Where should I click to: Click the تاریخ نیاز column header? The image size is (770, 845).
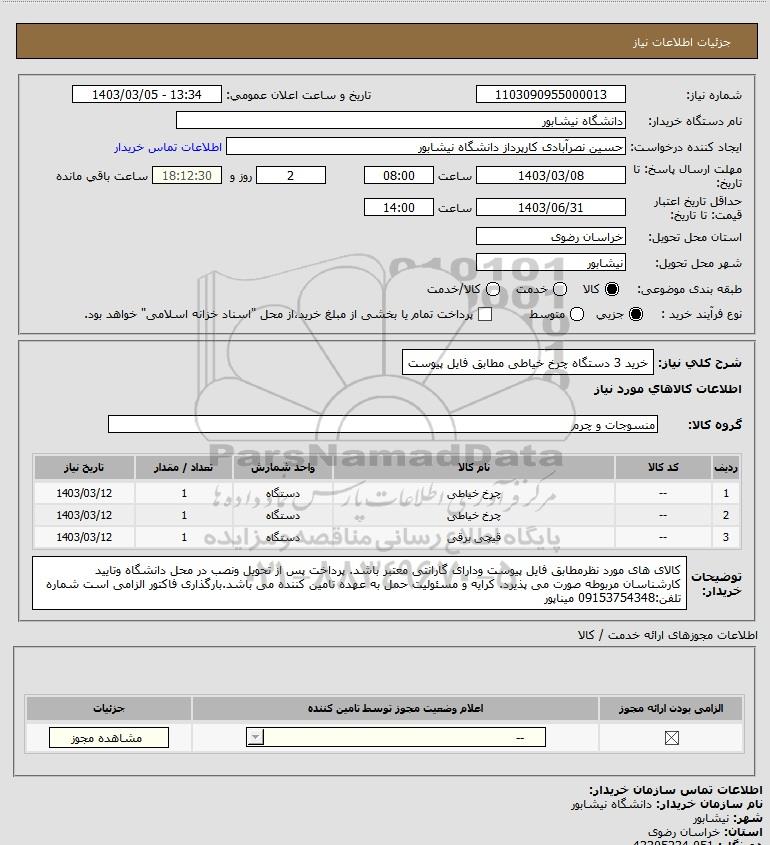tap(84, 467)
